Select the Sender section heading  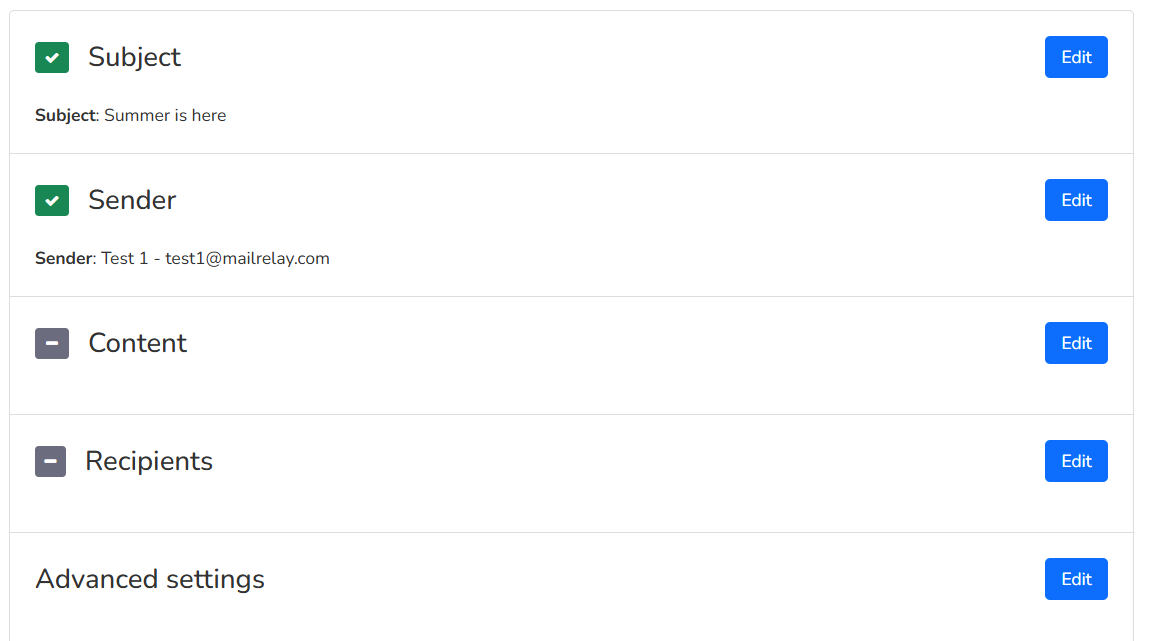click(132, 200)
